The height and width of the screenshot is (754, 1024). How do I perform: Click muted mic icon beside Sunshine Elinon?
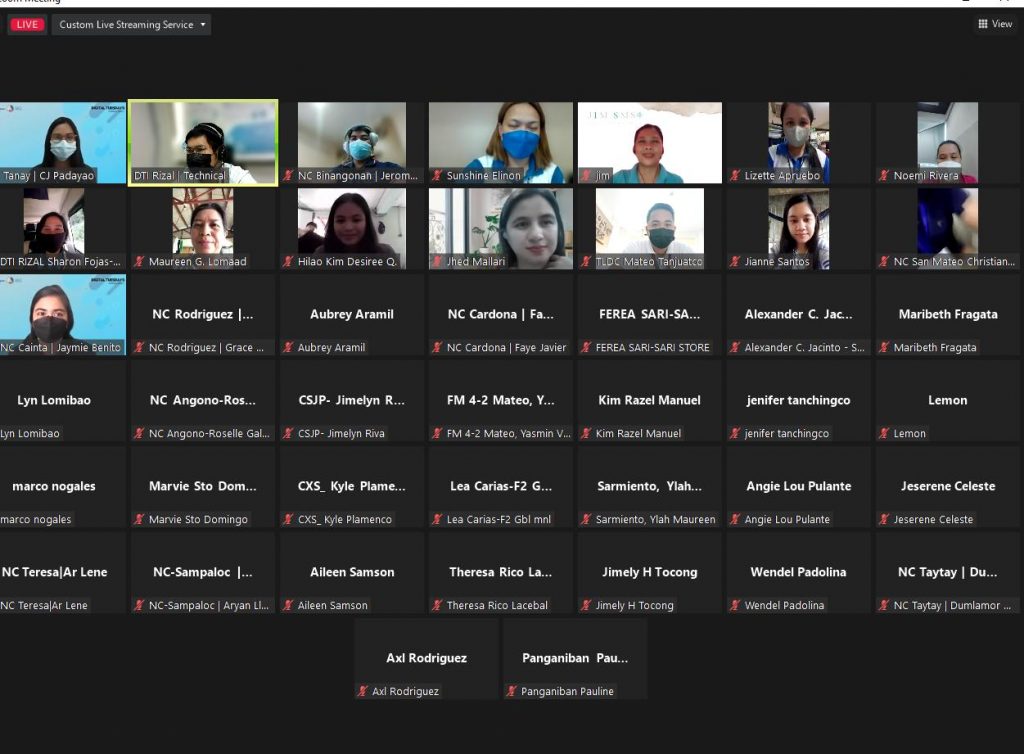pyautogui.click(x=437, y=176)
